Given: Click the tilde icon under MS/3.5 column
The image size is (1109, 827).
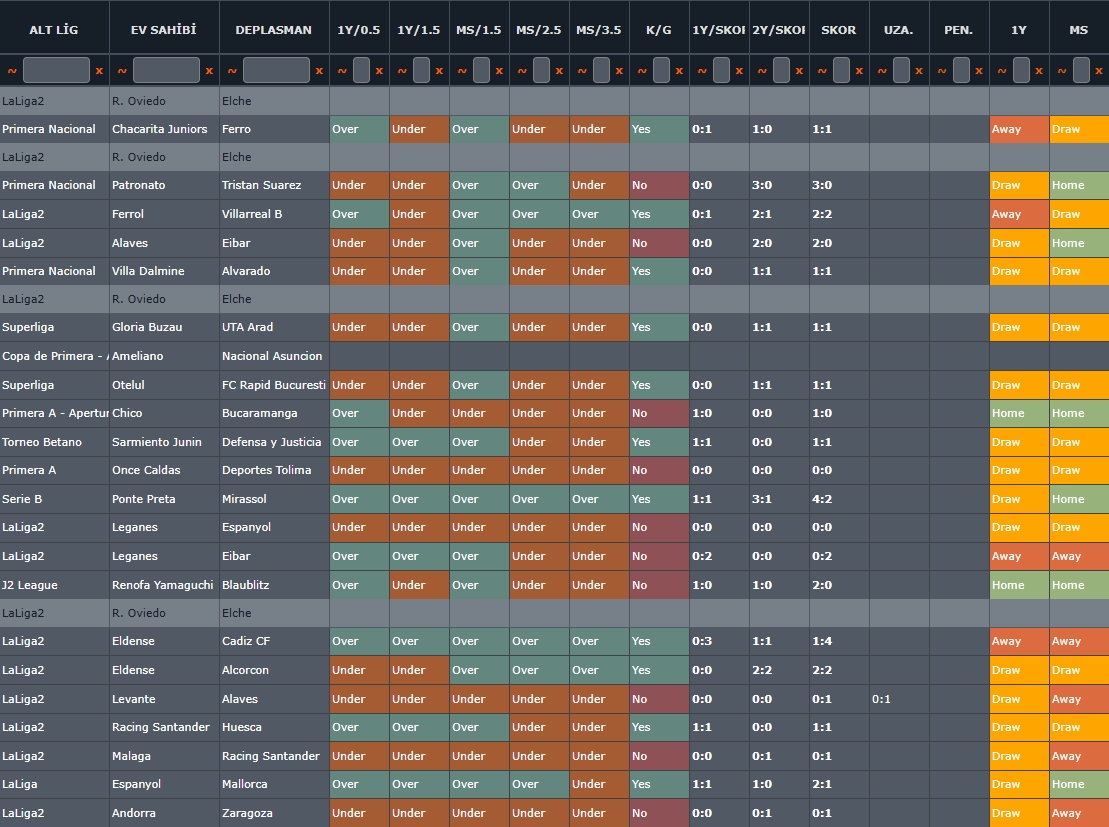Looking at the screenshot, I should [x=582, y=71].
